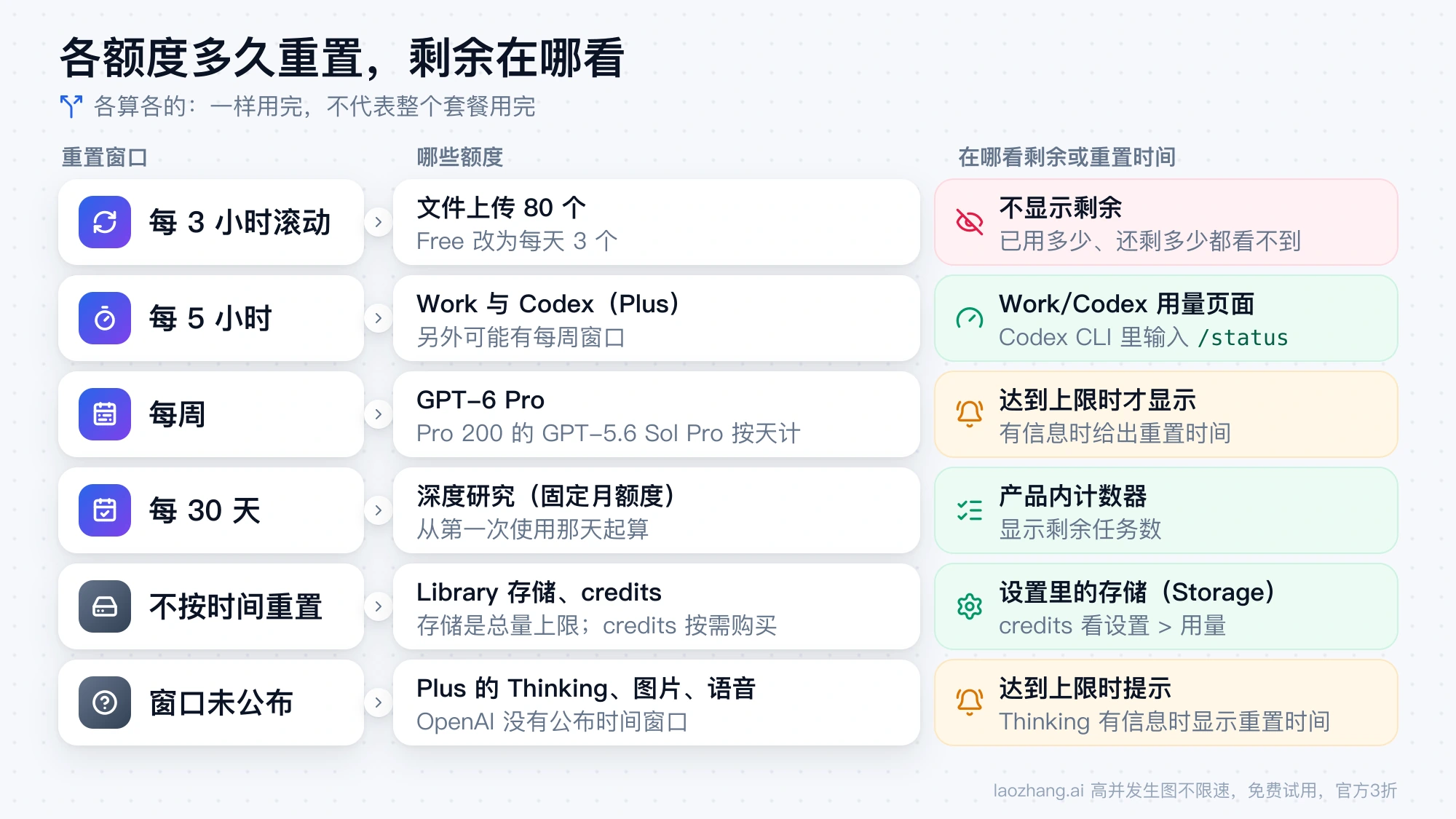Click the gauge icon in Work/Codex 用量页面
1456x819 pixels.
[970, 318]
